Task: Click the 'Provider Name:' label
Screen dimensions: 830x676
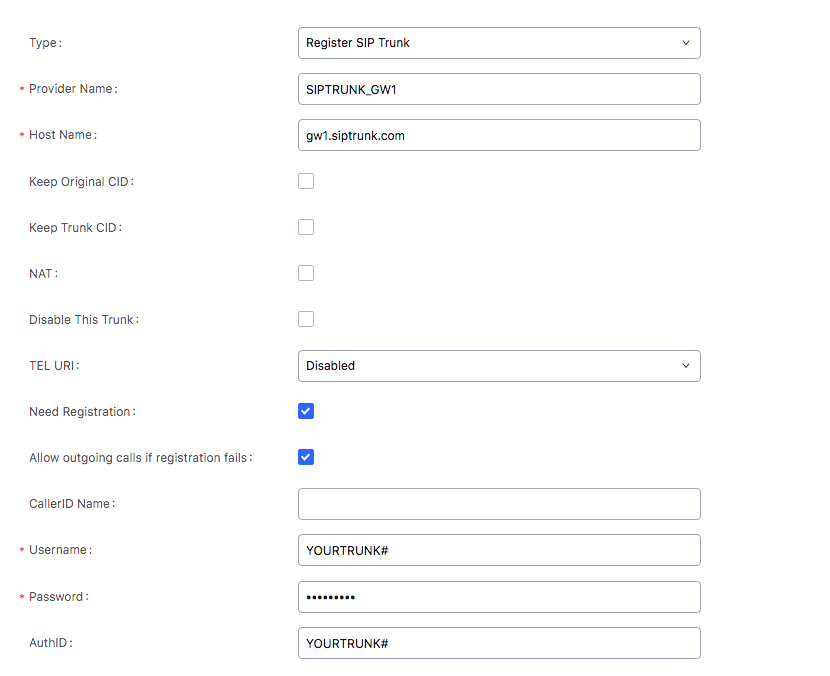Action: 73,89
